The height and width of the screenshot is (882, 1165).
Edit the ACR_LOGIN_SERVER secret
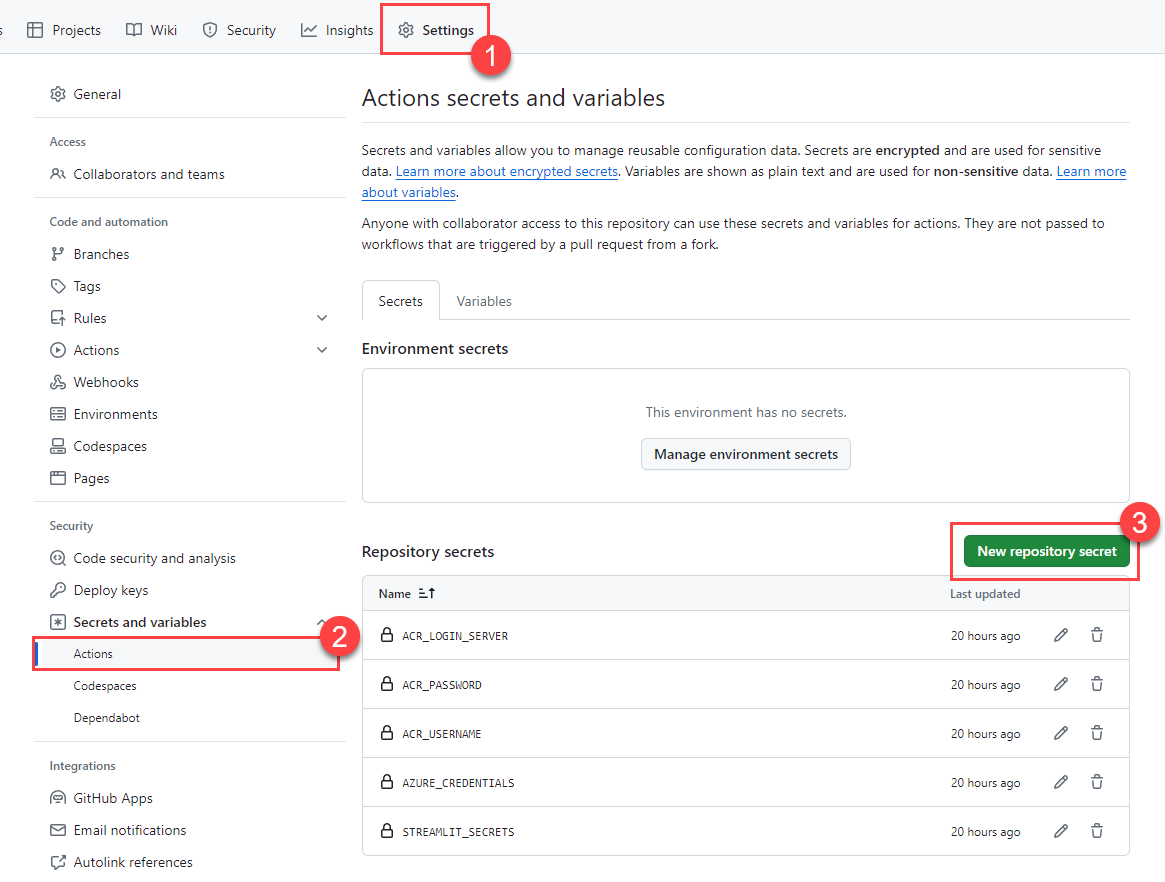tap(1060, 635)
